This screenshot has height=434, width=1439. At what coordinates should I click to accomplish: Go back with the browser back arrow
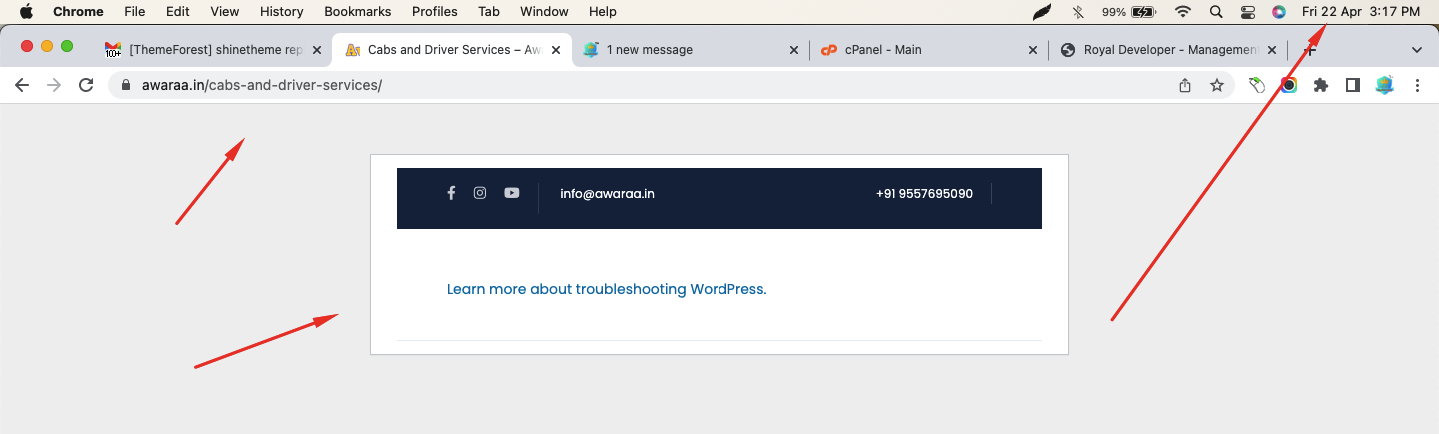point(22,85)
